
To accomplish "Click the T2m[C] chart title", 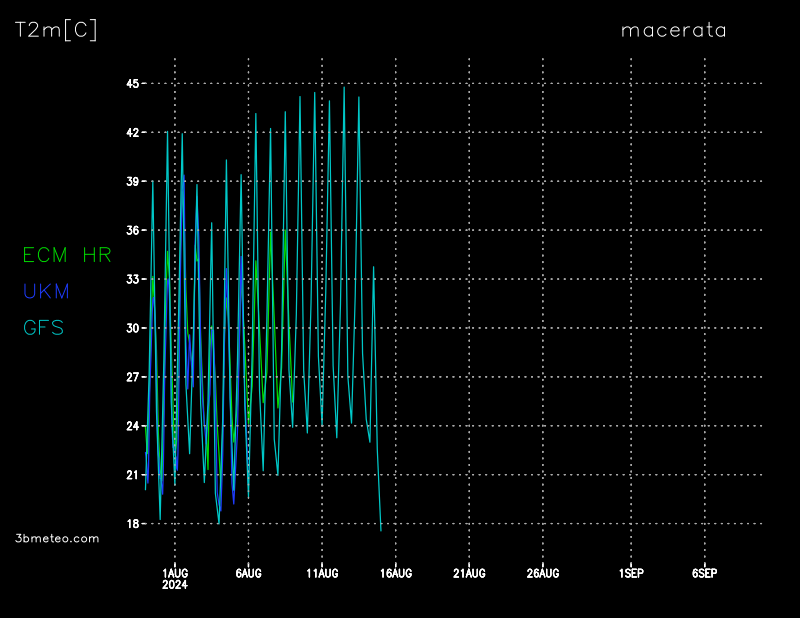I will (x=56, y=30).
